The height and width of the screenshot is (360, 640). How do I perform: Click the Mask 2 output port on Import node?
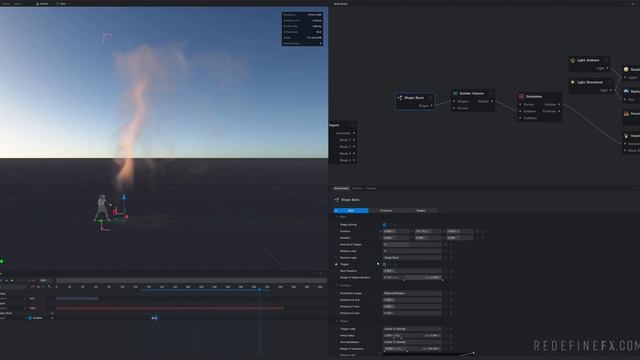[x=354, y=147]
